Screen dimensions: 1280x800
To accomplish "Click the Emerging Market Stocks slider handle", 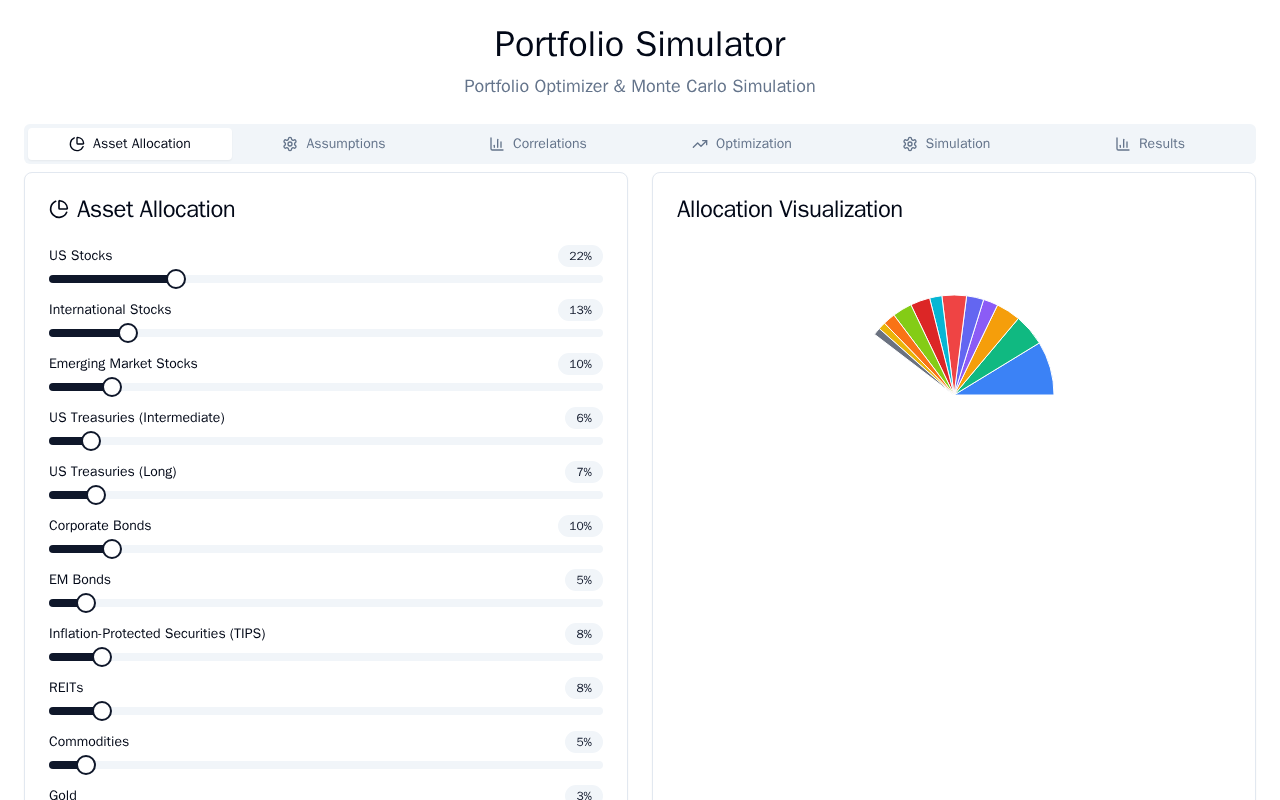I will click(112, 387).
